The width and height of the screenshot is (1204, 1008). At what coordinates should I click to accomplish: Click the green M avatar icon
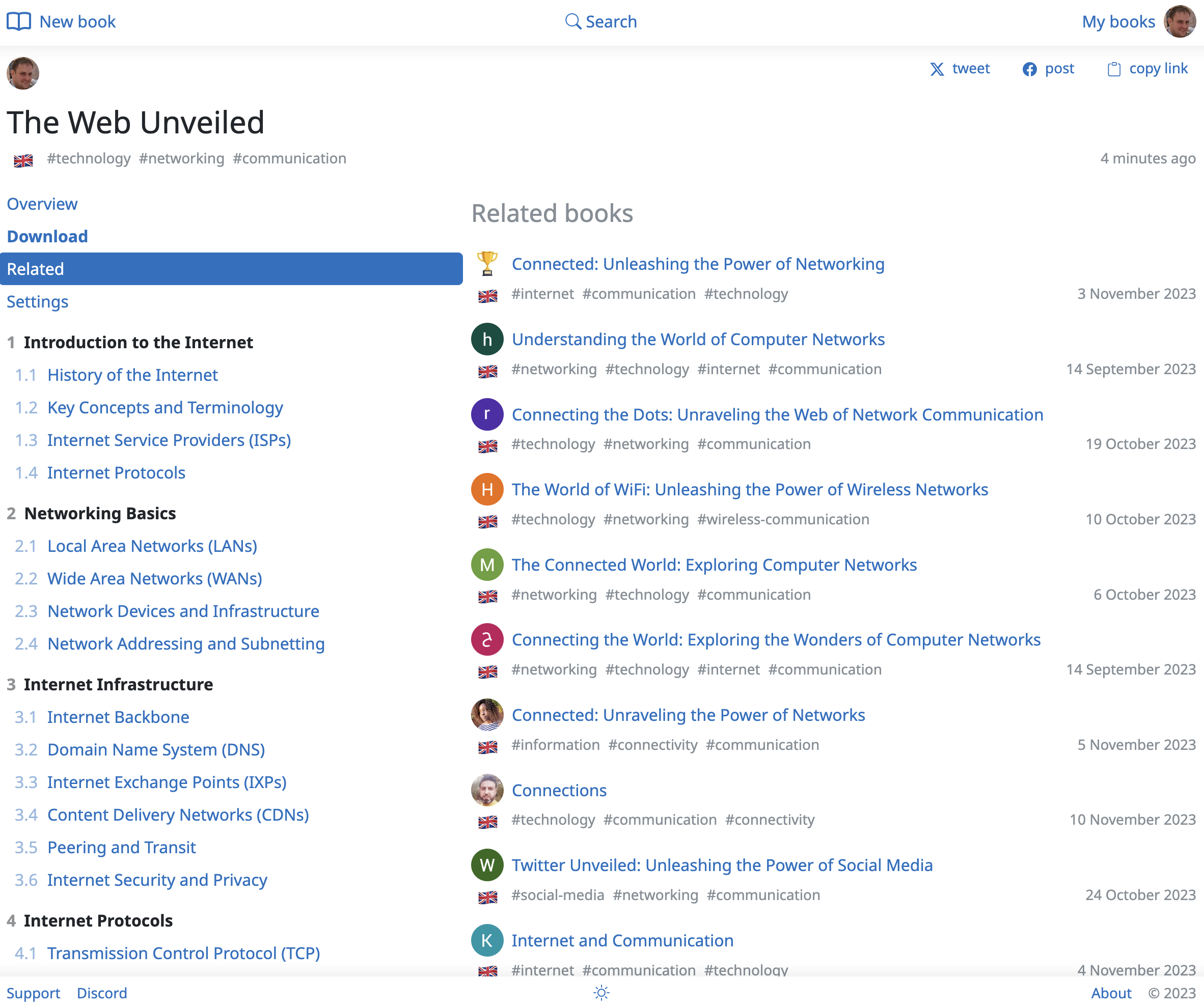tap(487, 565)
